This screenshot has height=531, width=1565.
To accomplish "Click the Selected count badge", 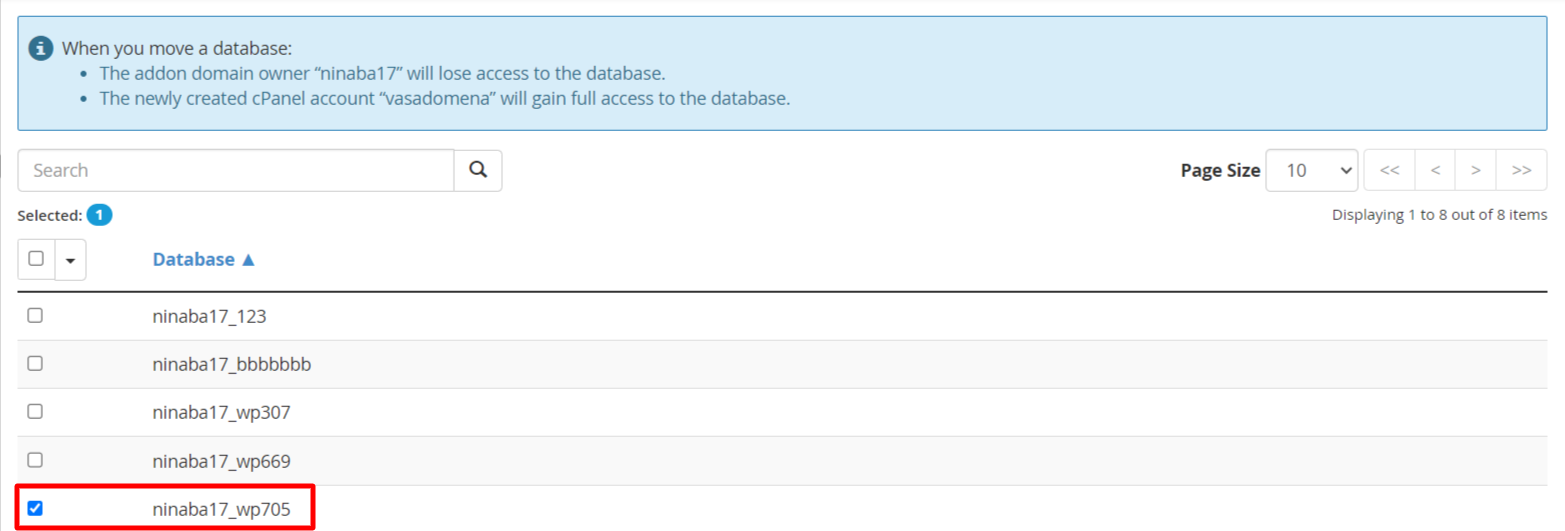I will (x=99, y=215).
